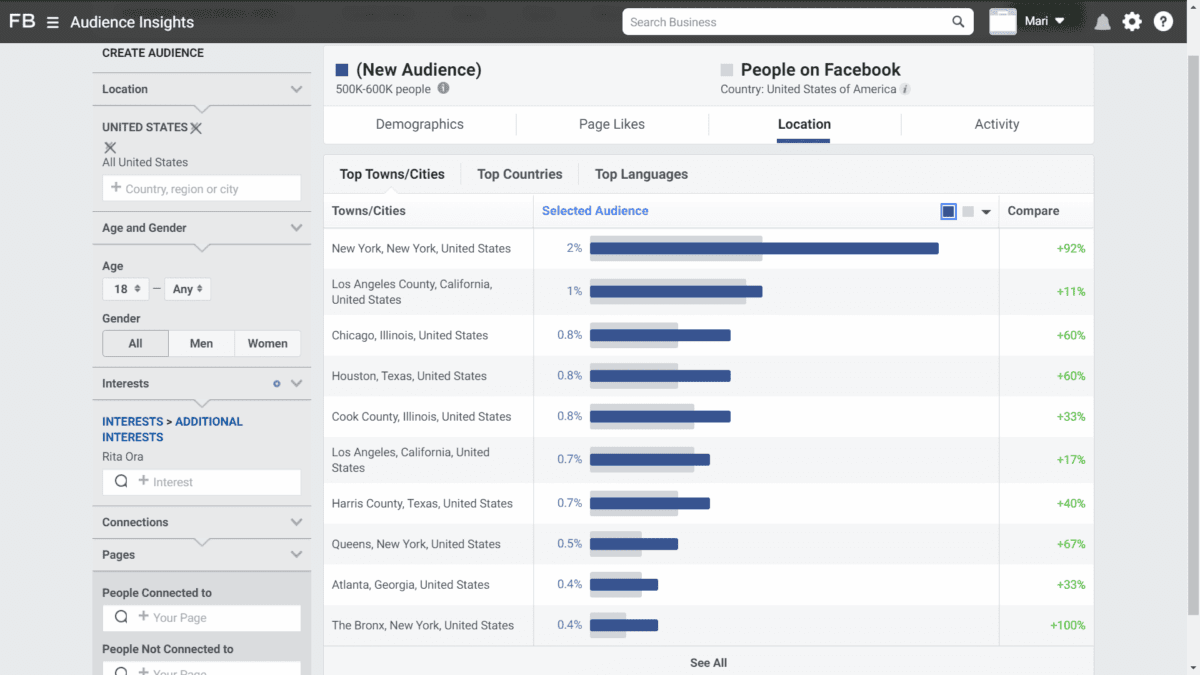Collapse the Age and Gender section

pyautogui.click(x=296, y=228)
